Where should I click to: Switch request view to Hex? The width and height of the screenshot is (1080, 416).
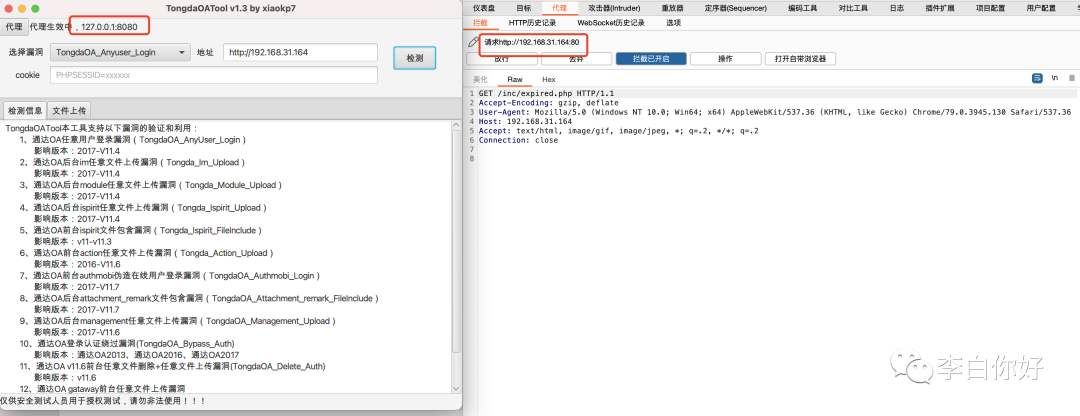coord(549,80)
